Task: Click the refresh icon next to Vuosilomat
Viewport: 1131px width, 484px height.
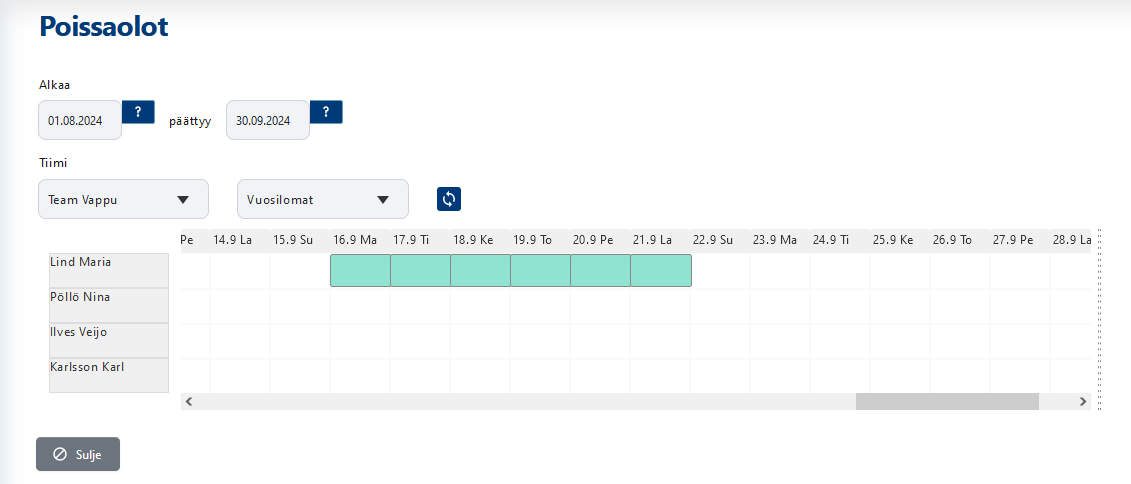Action: coord(449,199)
